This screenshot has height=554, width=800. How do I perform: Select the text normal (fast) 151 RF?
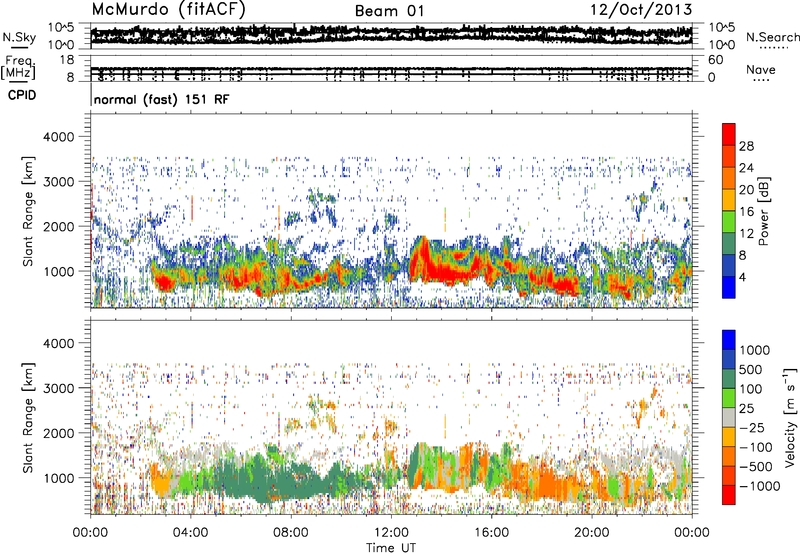point(161,99)
